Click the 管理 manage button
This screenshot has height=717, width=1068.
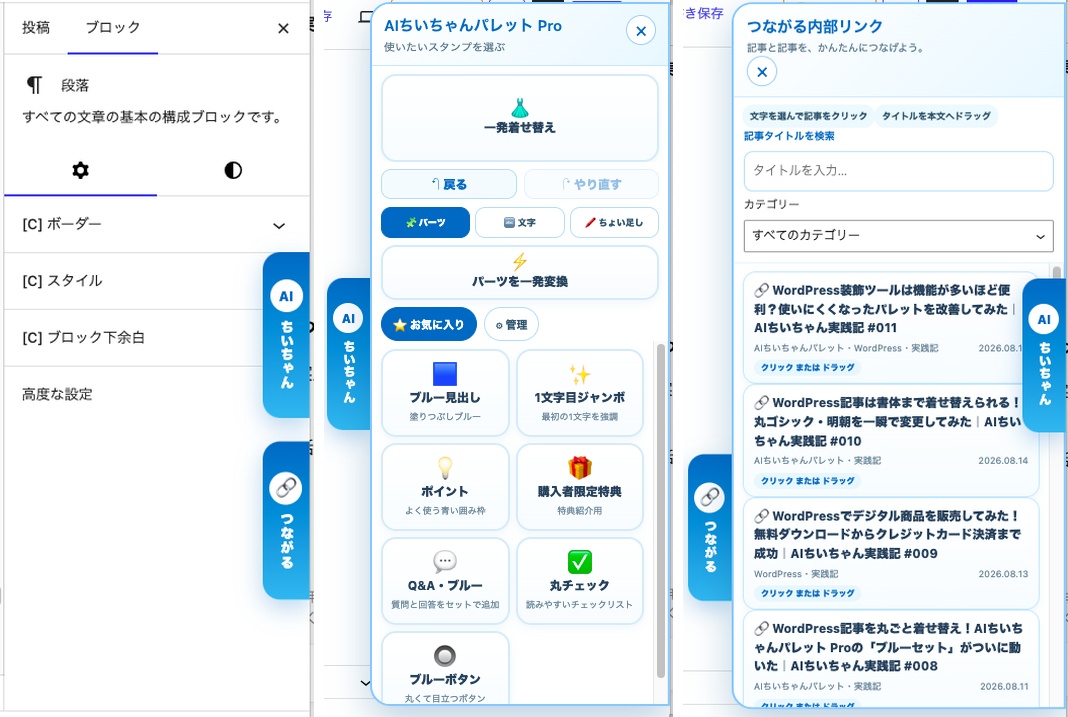click(512, 324)
